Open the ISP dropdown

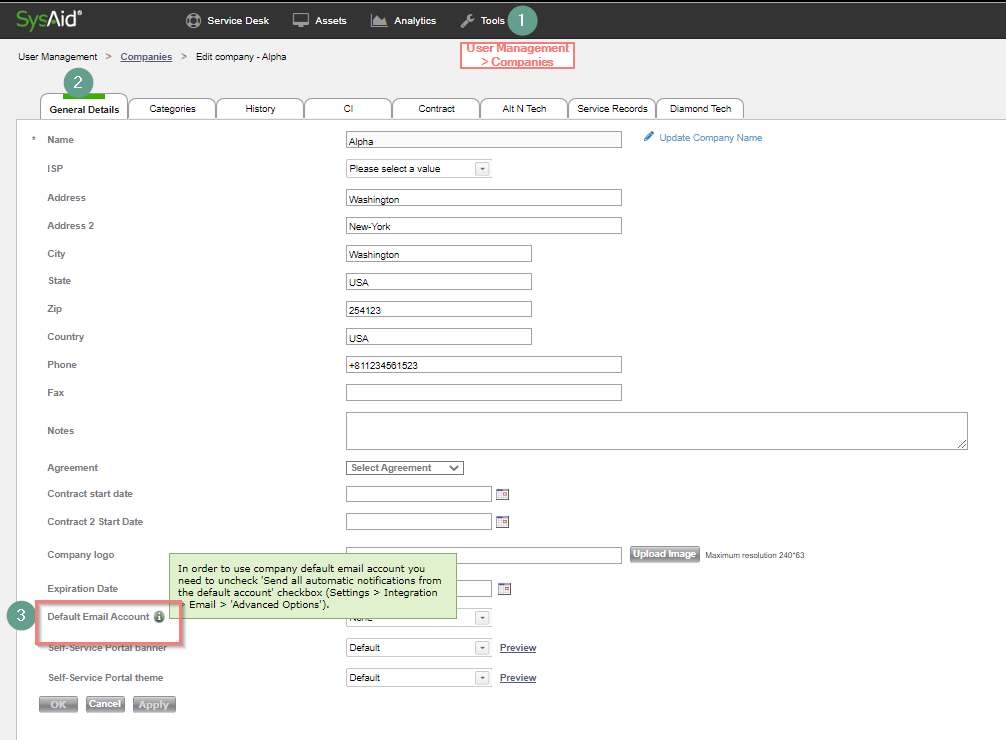[418, 169]
